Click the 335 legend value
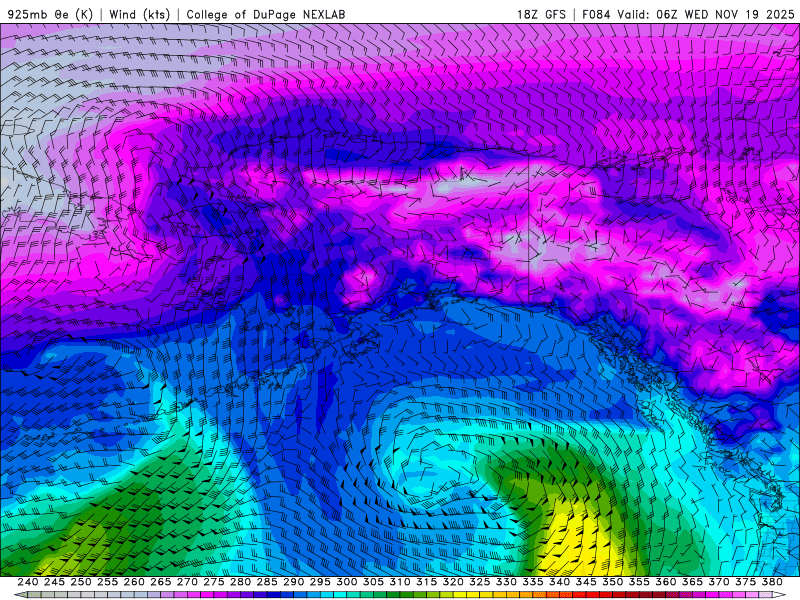 [533, 582]
